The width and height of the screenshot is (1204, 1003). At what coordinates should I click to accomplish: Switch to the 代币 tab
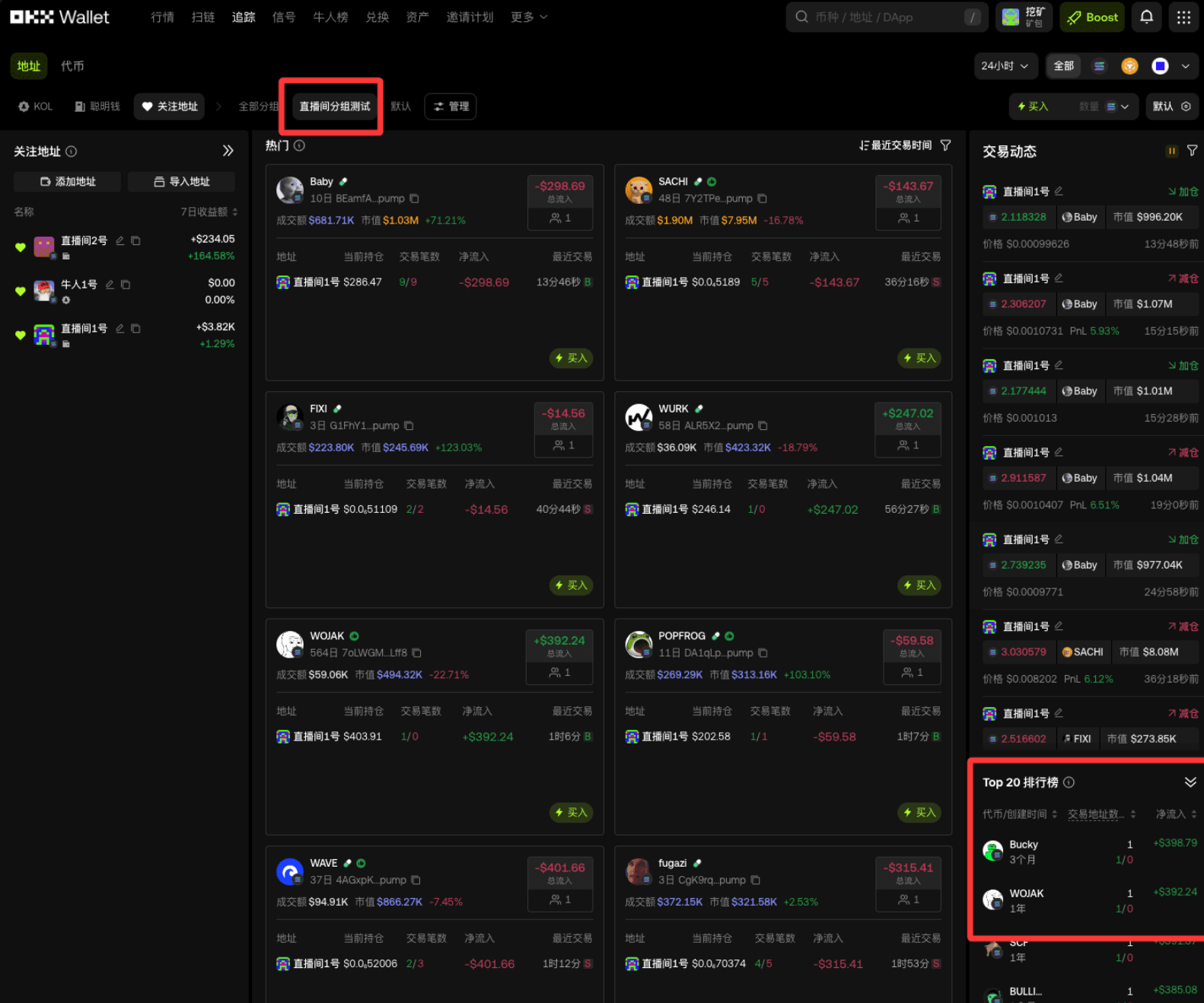click(72, 66)
